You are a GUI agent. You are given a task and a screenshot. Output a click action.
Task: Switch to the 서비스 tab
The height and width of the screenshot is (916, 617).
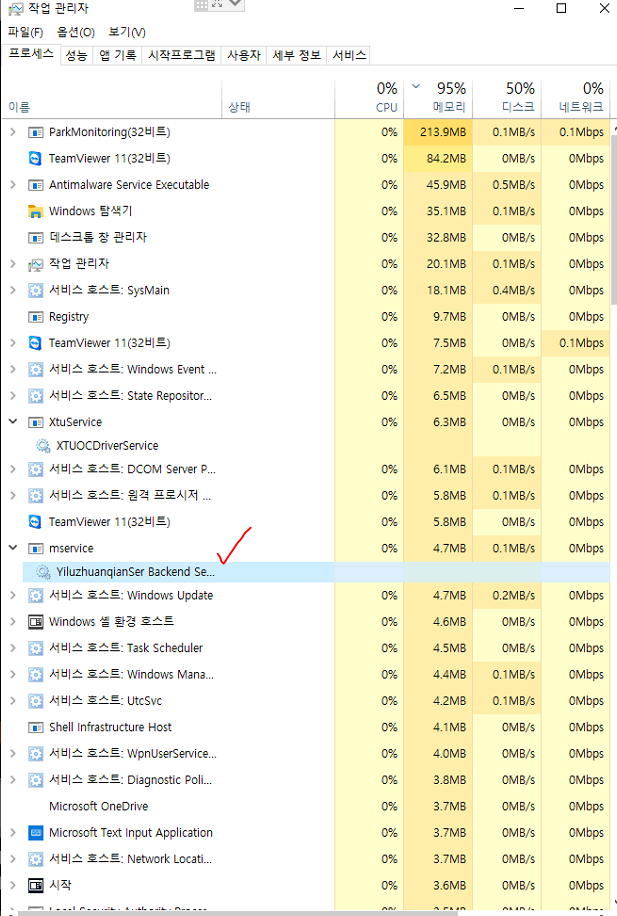coord(349,55)
